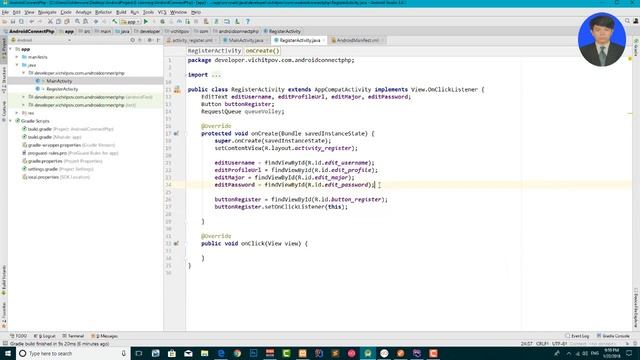Click the Make Project hammer icon

click(x=115, y=22)
